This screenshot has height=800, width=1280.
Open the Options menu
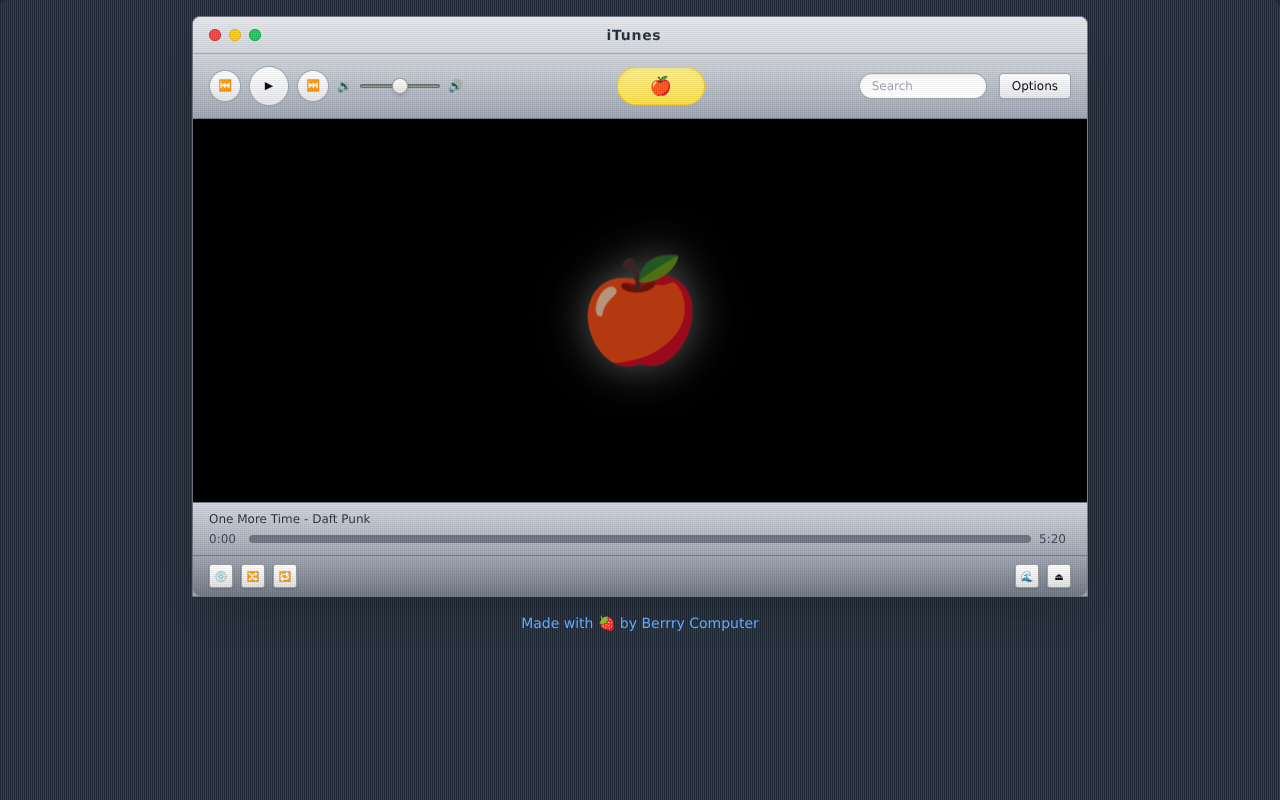point(1035,85)
